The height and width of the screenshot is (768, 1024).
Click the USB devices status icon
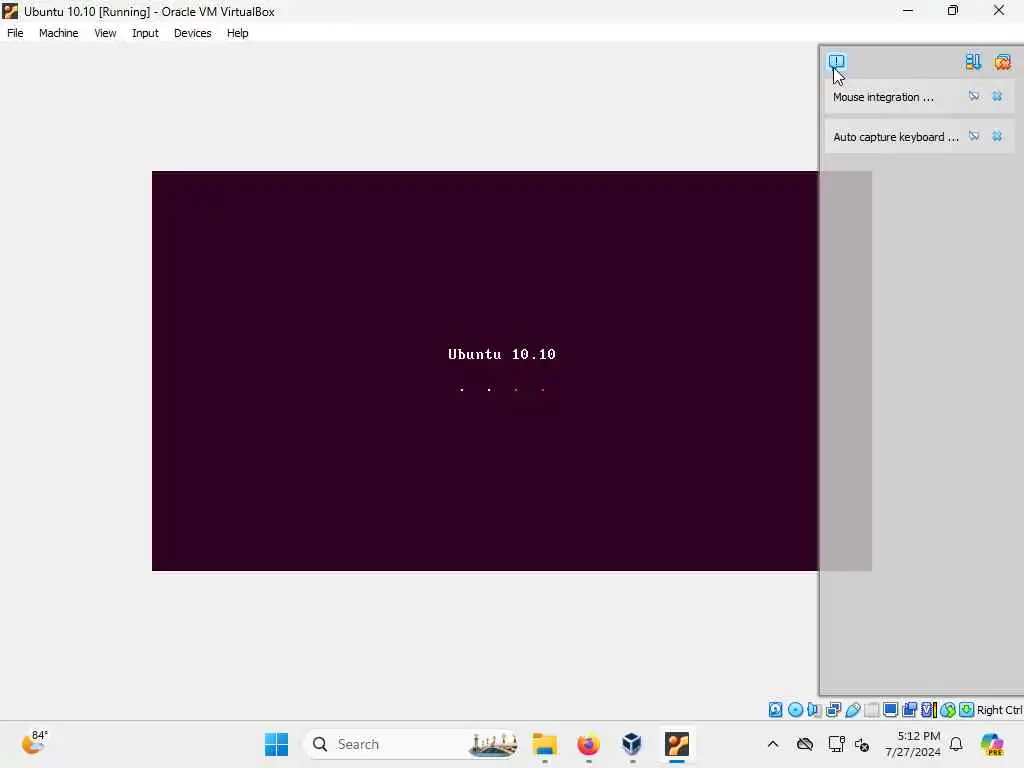852,710
